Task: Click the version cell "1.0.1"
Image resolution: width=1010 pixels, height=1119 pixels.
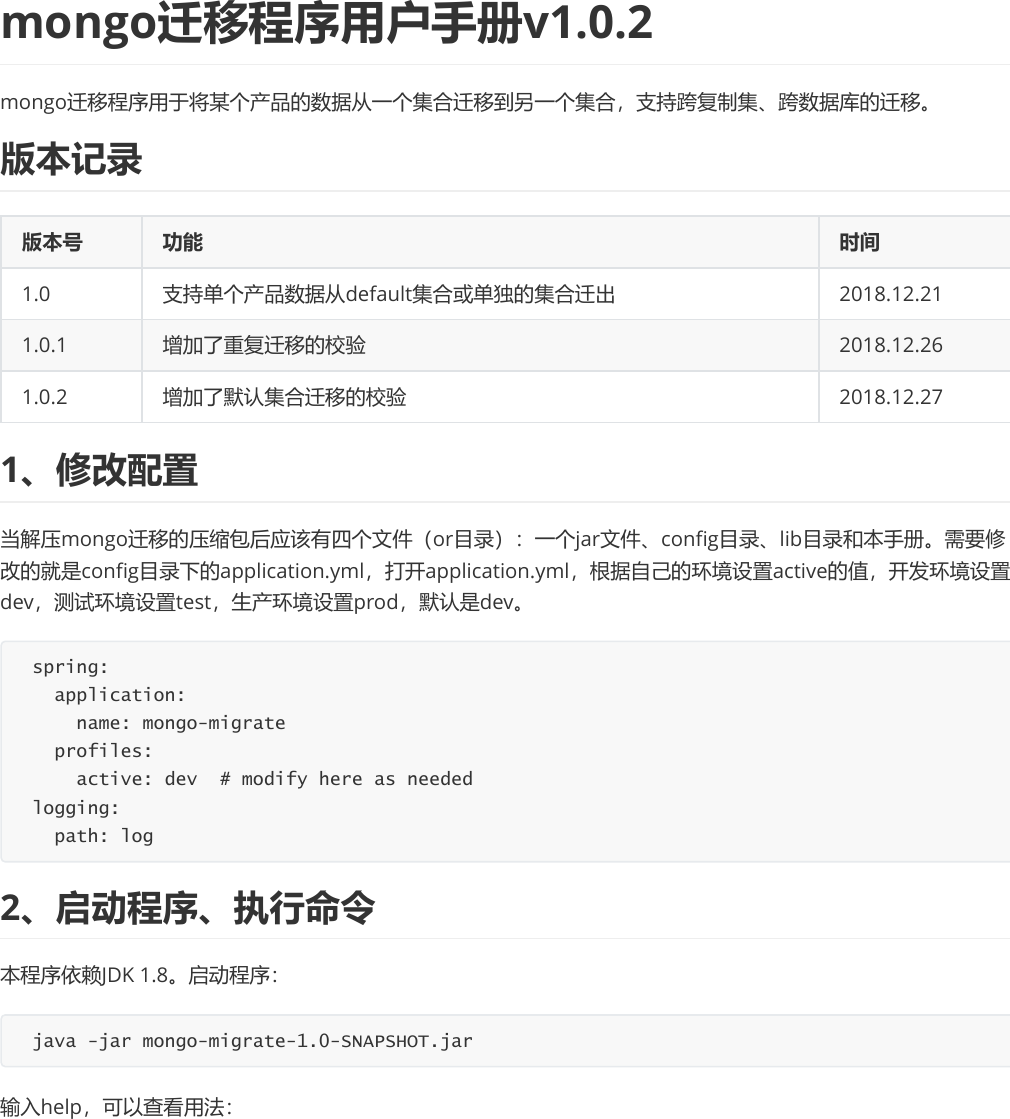Action: click(x=42, y=344)
